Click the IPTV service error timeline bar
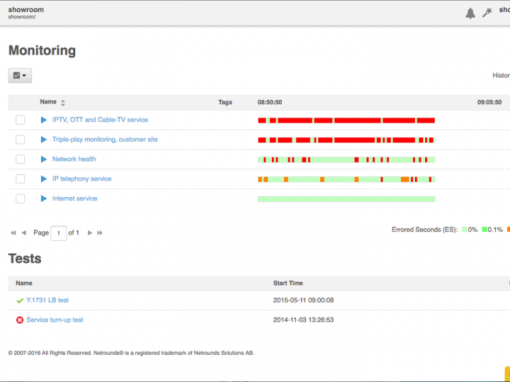 346,120
